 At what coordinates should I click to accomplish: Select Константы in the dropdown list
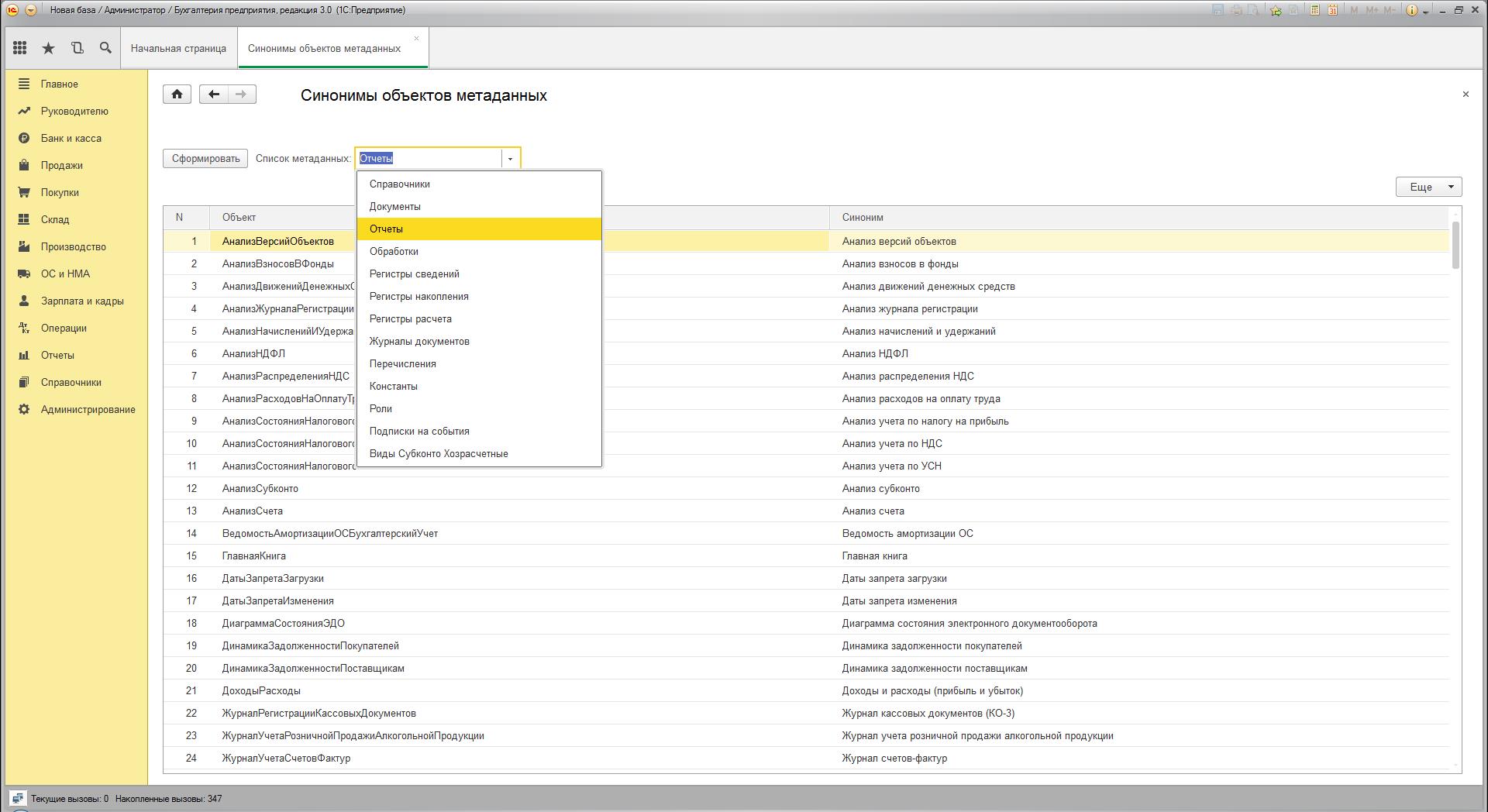point(479,386)
